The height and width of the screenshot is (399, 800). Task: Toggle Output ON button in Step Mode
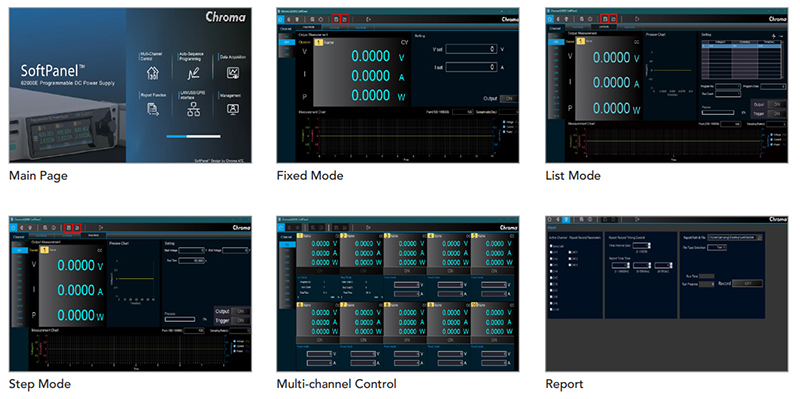240,311
